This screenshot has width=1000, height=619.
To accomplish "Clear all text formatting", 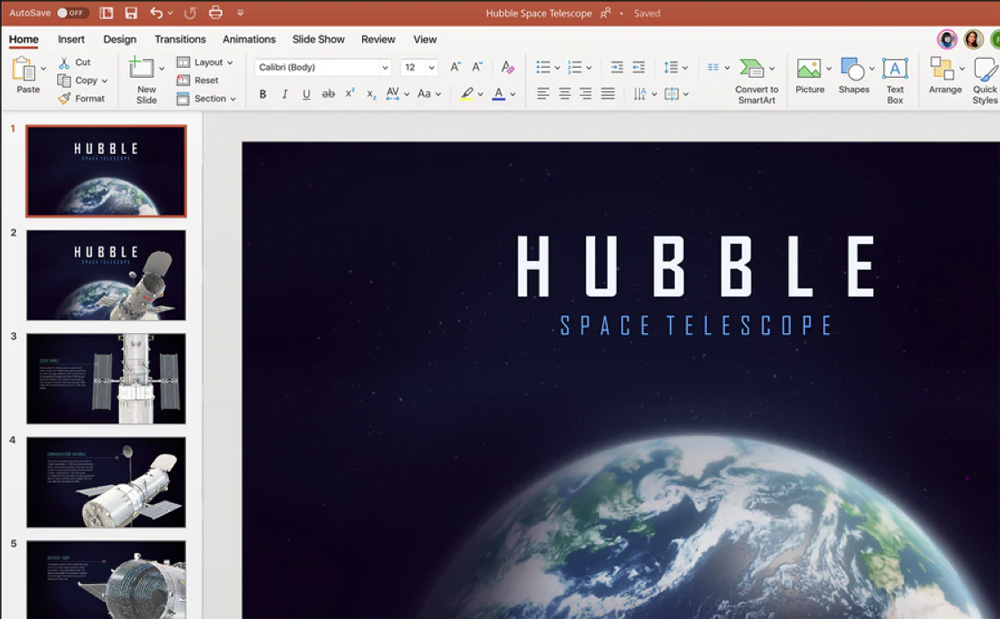I will click(508, 67).
